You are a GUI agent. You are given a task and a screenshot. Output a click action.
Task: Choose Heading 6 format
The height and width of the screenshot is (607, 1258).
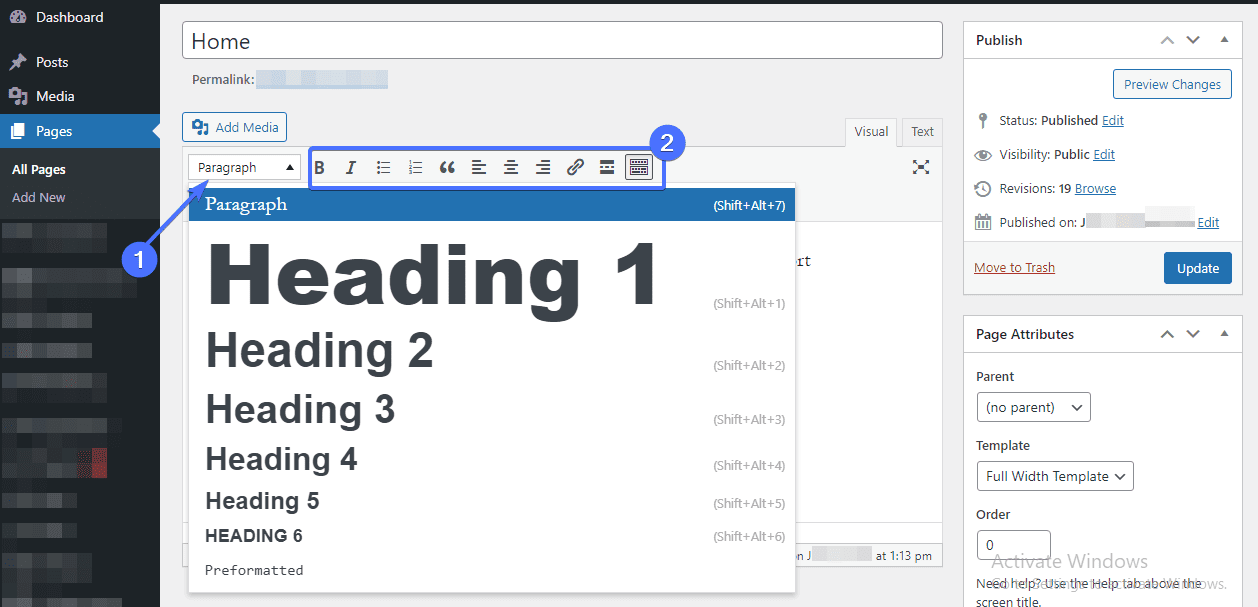pos(492,536)
